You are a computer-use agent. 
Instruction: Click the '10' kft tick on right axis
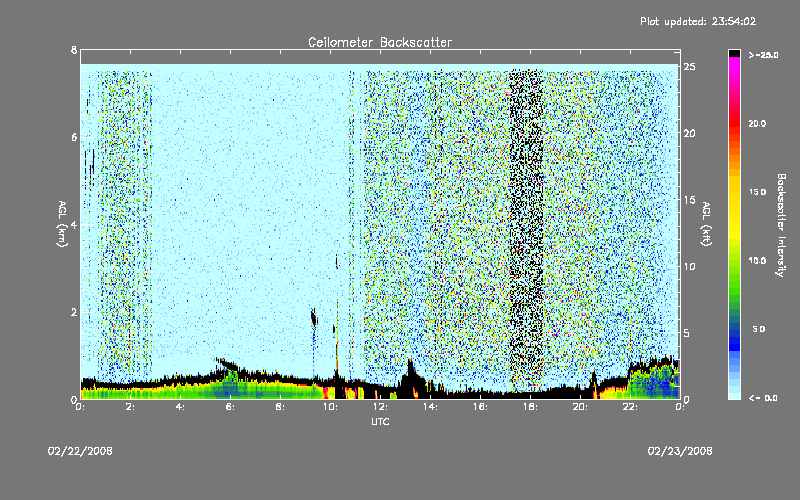[690, 266]
